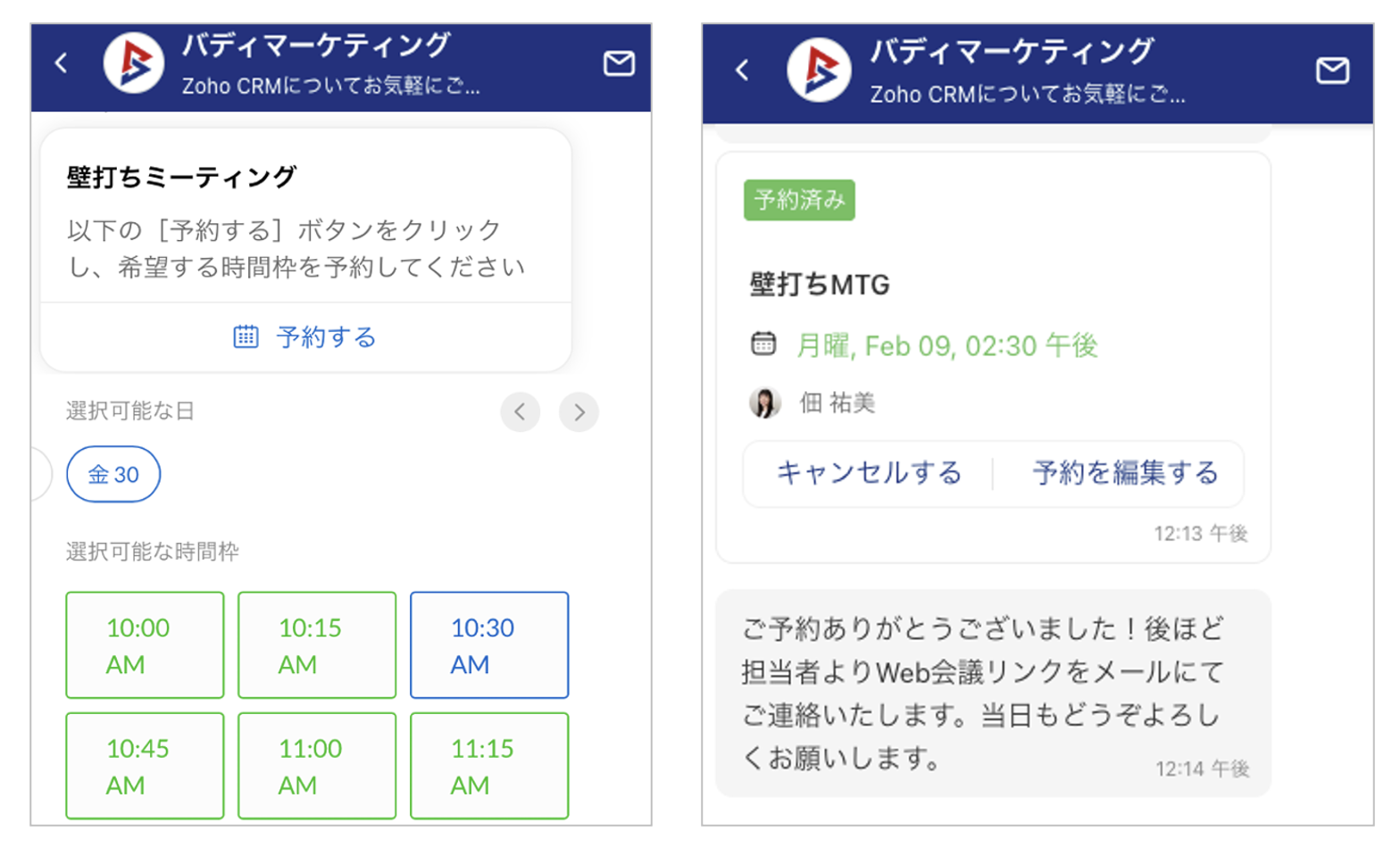Viewport: 1400px width, 848px height.
Task: Click 予約を編集する to edit booking
Action: coord(1125,473)
